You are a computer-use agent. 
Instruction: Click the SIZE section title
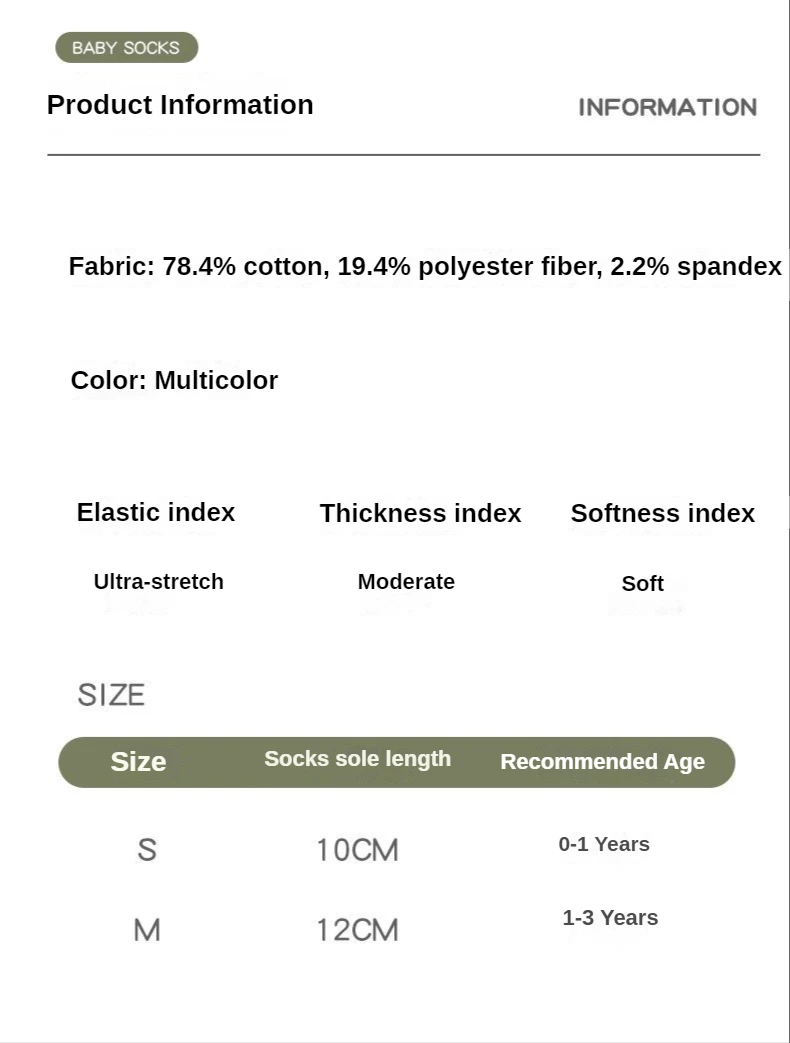(x=111, y=695)
